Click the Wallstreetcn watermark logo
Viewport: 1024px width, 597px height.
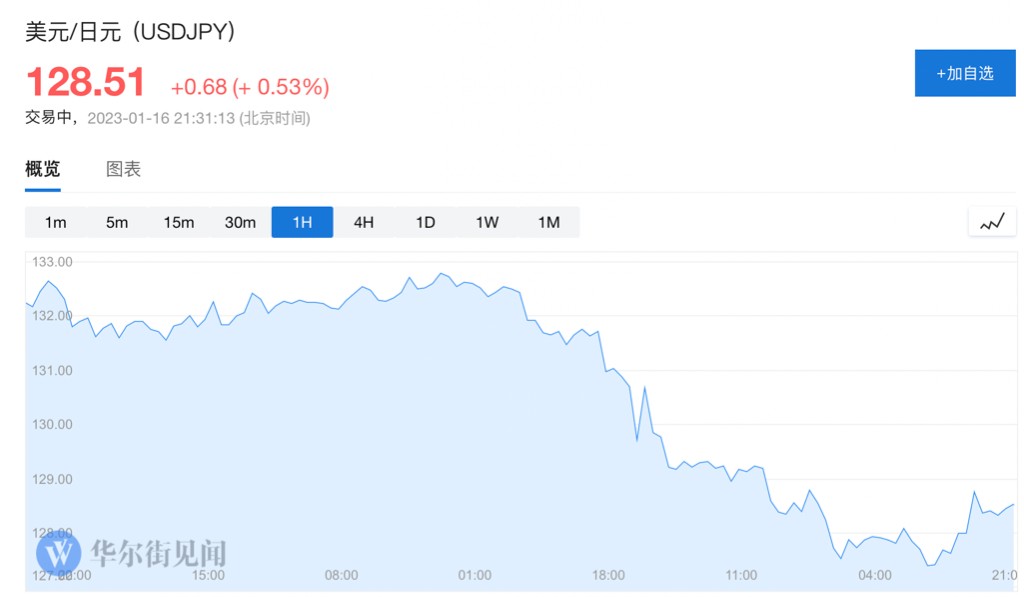pos(58,553)
